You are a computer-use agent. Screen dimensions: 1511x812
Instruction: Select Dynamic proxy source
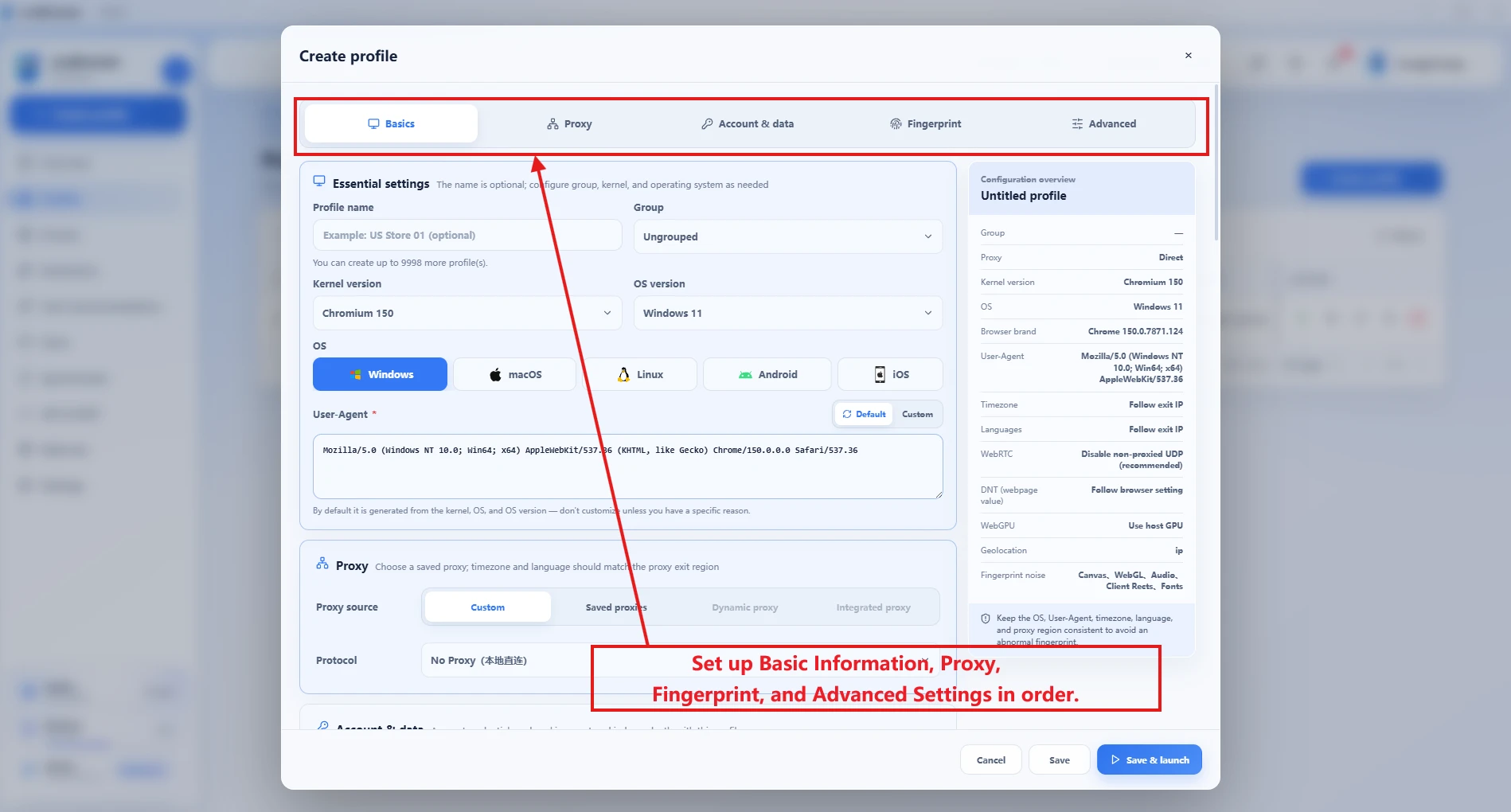[744, 607]
